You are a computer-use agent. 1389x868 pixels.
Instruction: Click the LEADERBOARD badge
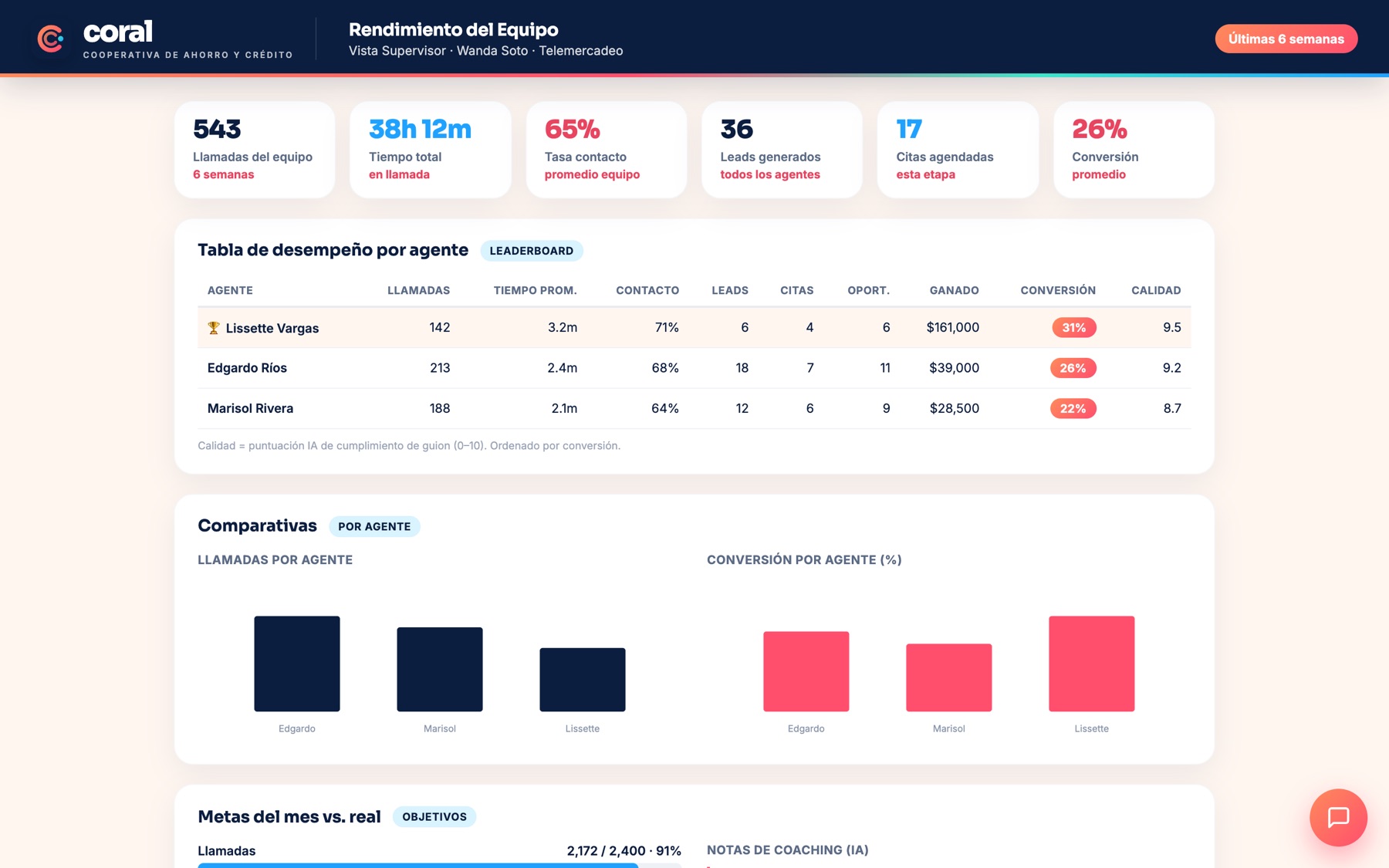point(532,251)
